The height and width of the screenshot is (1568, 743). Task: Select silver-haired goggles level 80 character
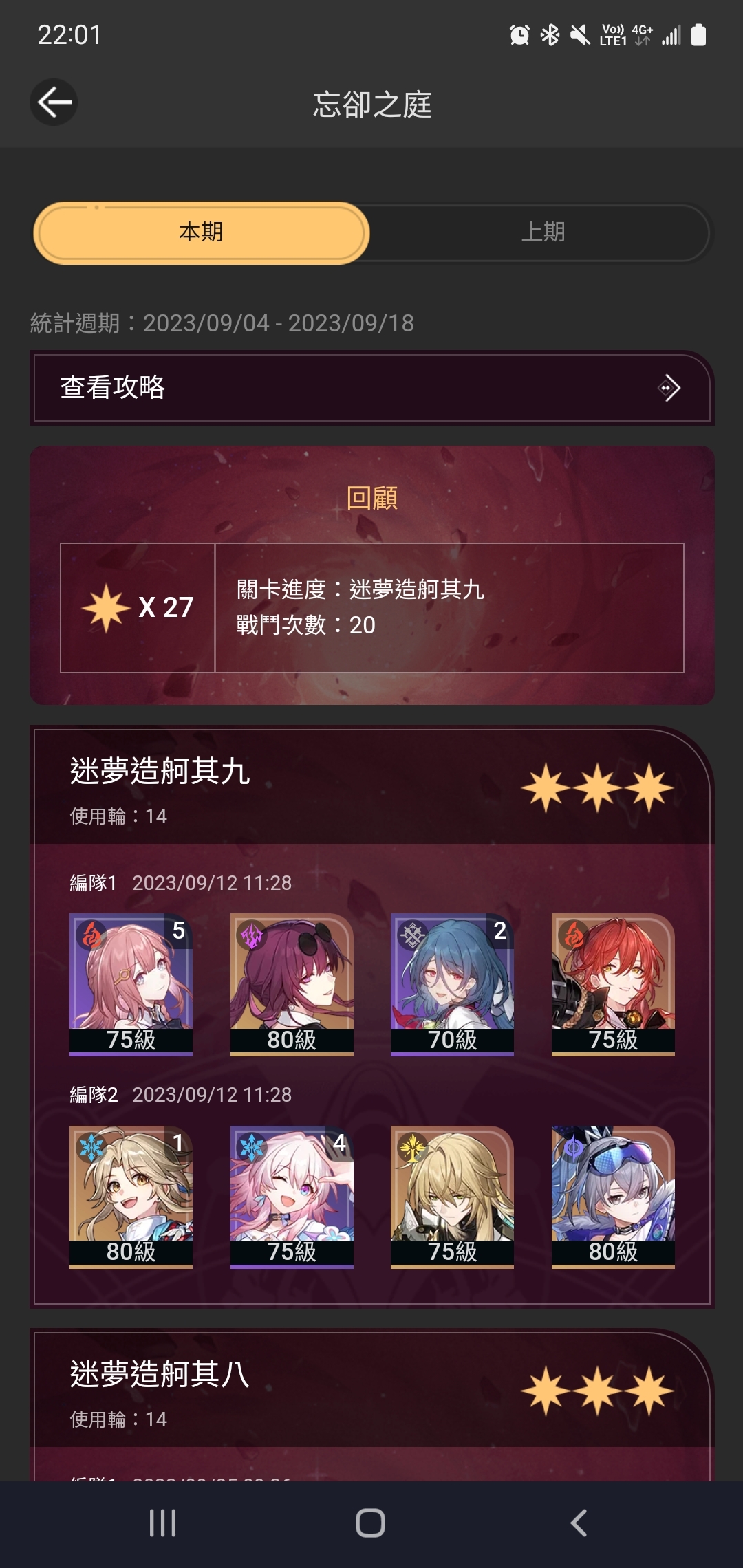613,1197
